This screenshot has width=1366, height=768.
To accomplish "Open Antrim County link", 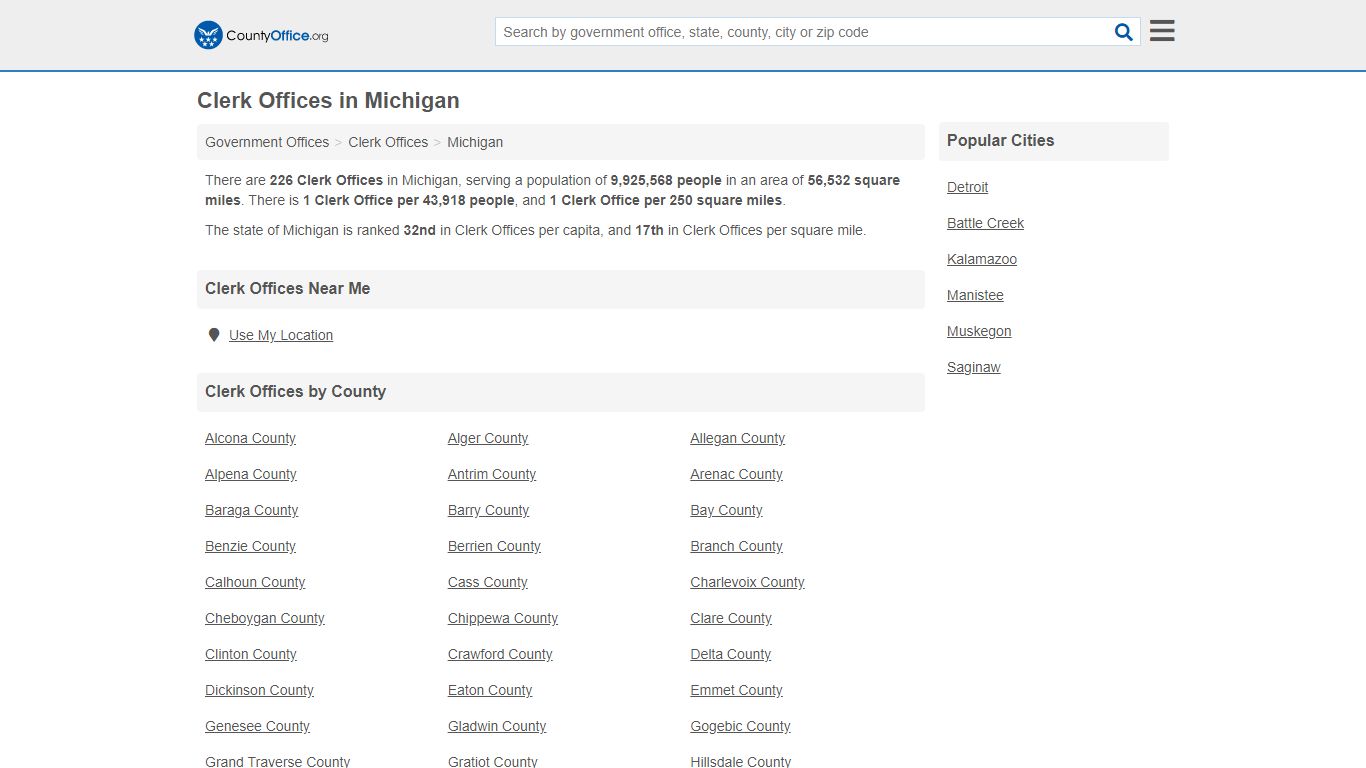I will [492, 474].
